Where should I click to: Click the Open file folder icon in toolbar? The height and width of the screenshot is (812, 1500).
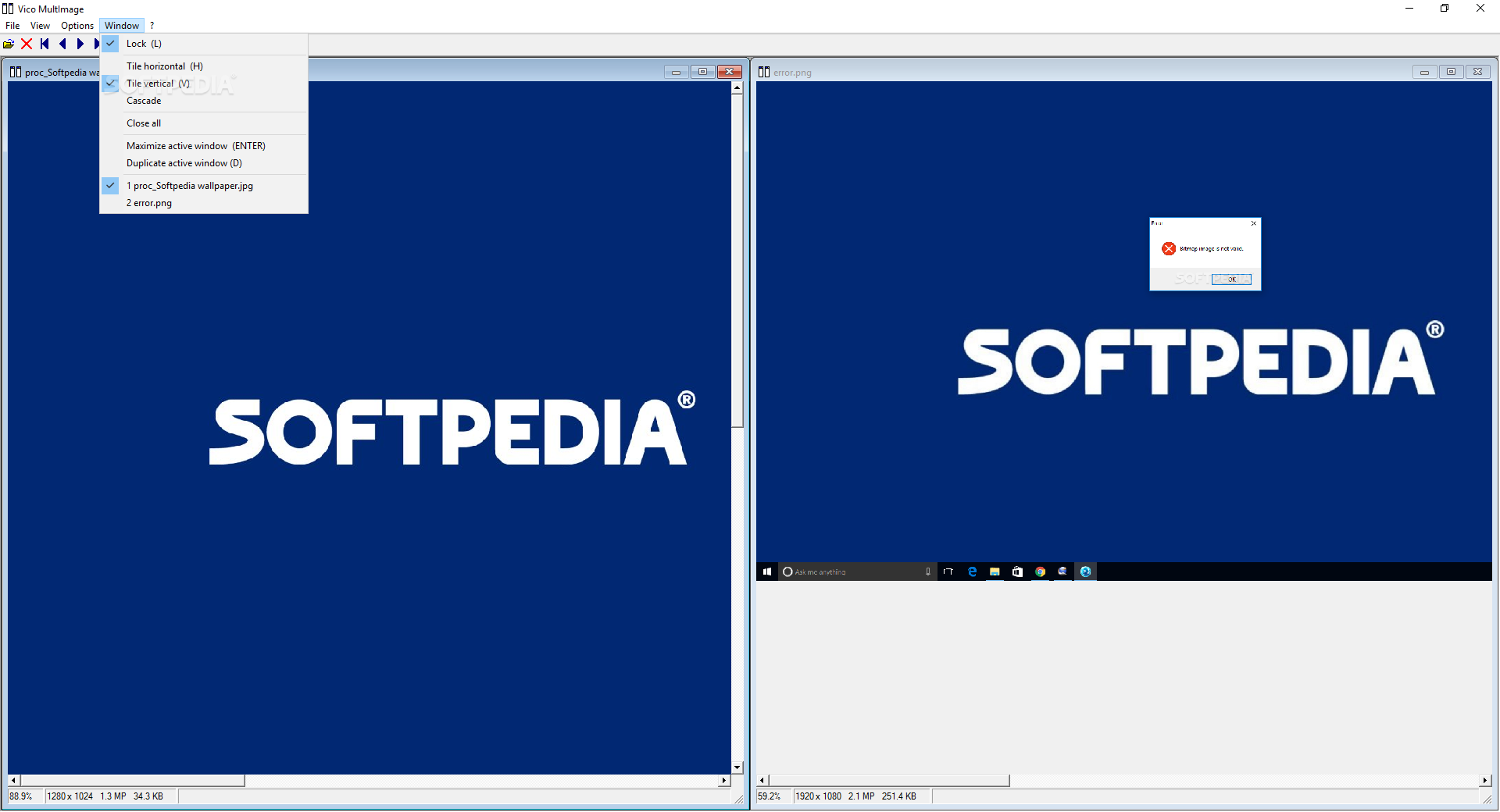point(9,44)
